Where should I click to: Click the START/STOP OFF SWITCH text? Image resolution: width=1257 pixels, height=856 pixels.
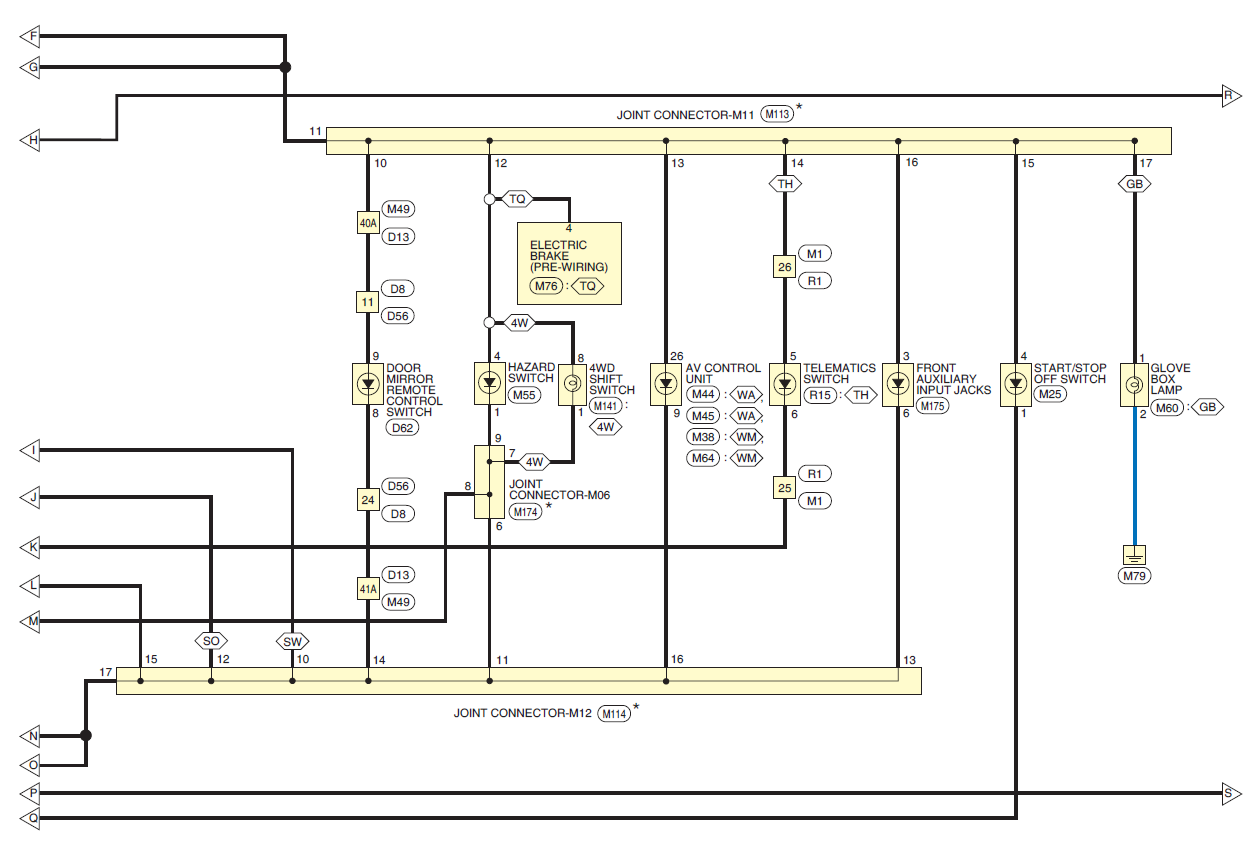click(x=1070, y=374)
